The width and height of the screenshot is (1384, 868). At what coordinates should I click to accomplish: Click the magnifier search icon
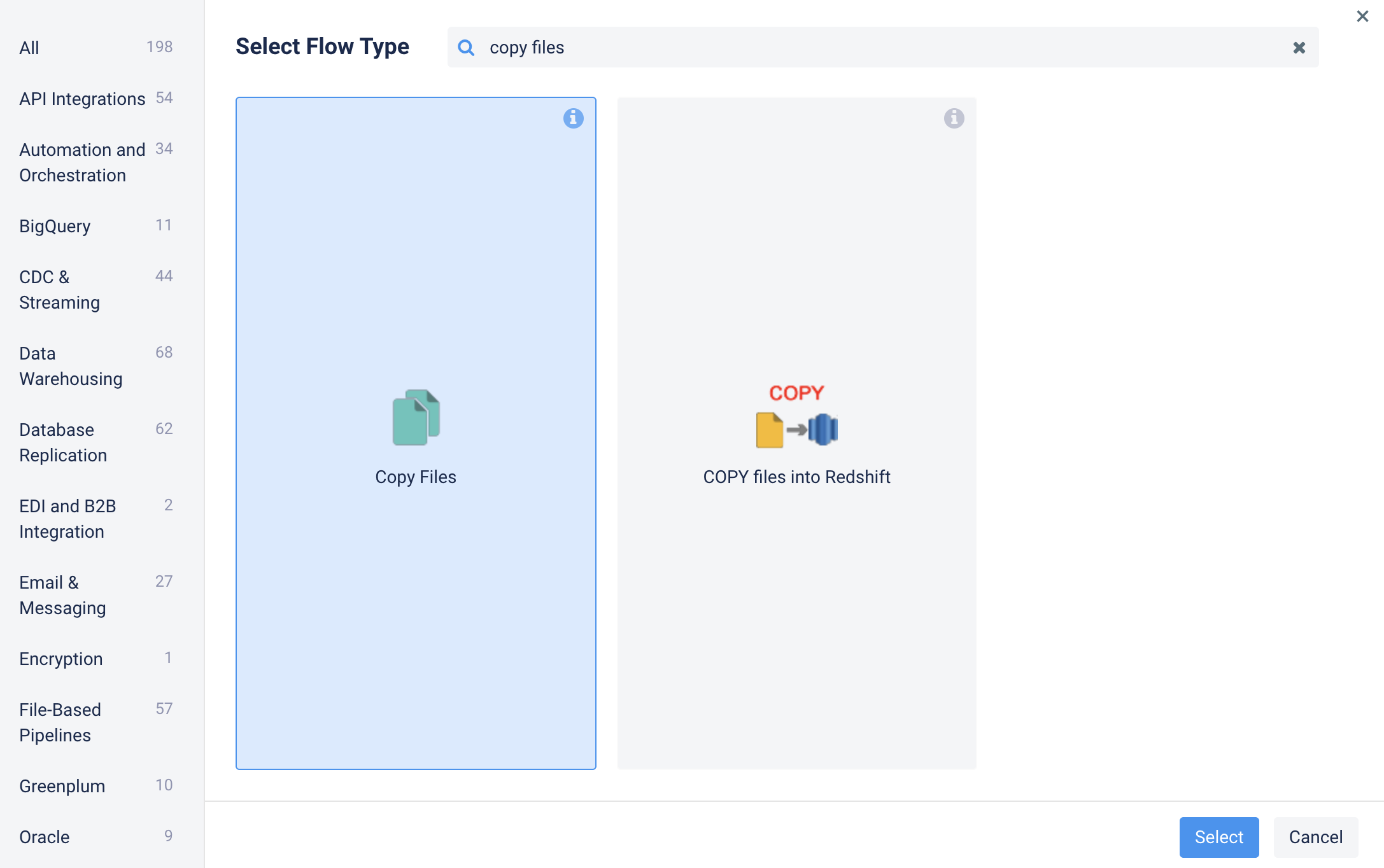466,48
